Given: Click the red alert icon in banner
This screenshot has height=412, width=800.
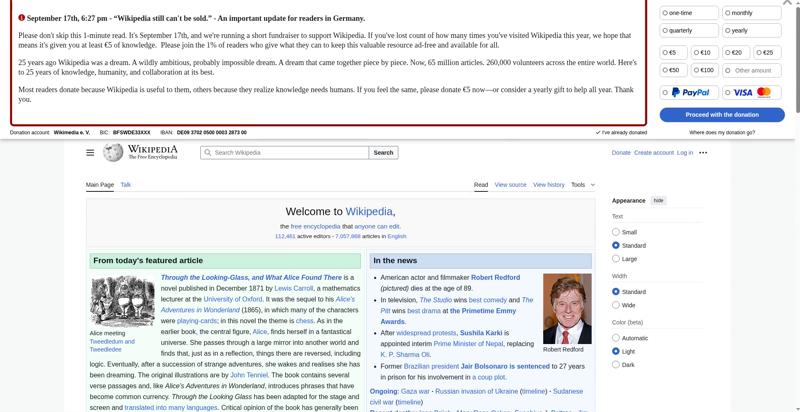Looking at the screenshot, I should pos(21,18).
